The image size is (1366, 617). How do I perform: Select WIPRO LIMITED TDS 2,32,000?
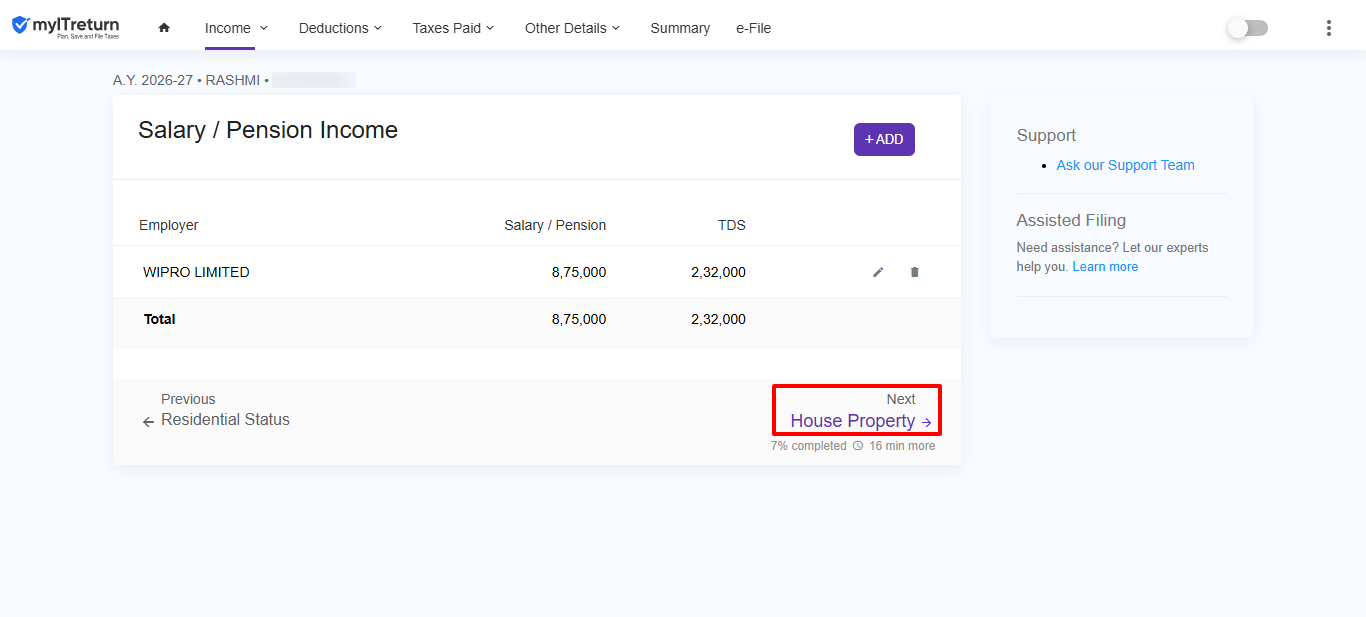pos(718,272)
